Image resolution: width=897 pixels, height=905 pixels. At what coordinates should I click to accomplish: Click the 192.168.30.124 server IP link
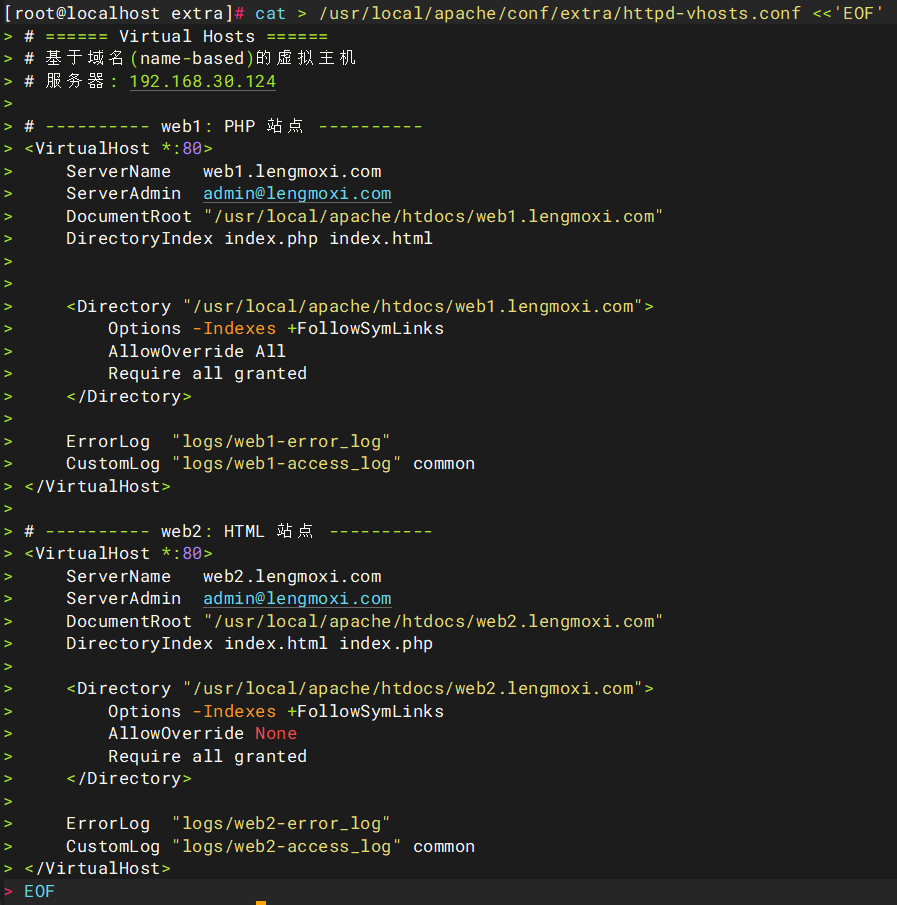(x=203, y=81)
